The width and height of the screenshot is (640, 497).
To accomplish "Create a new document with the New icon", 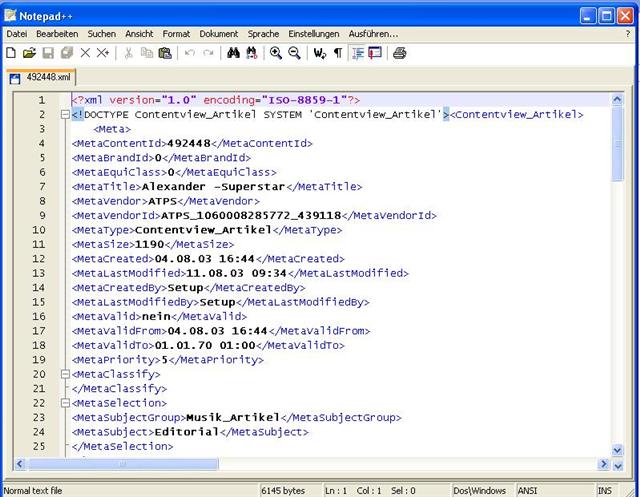I will (x=11, y=53).
